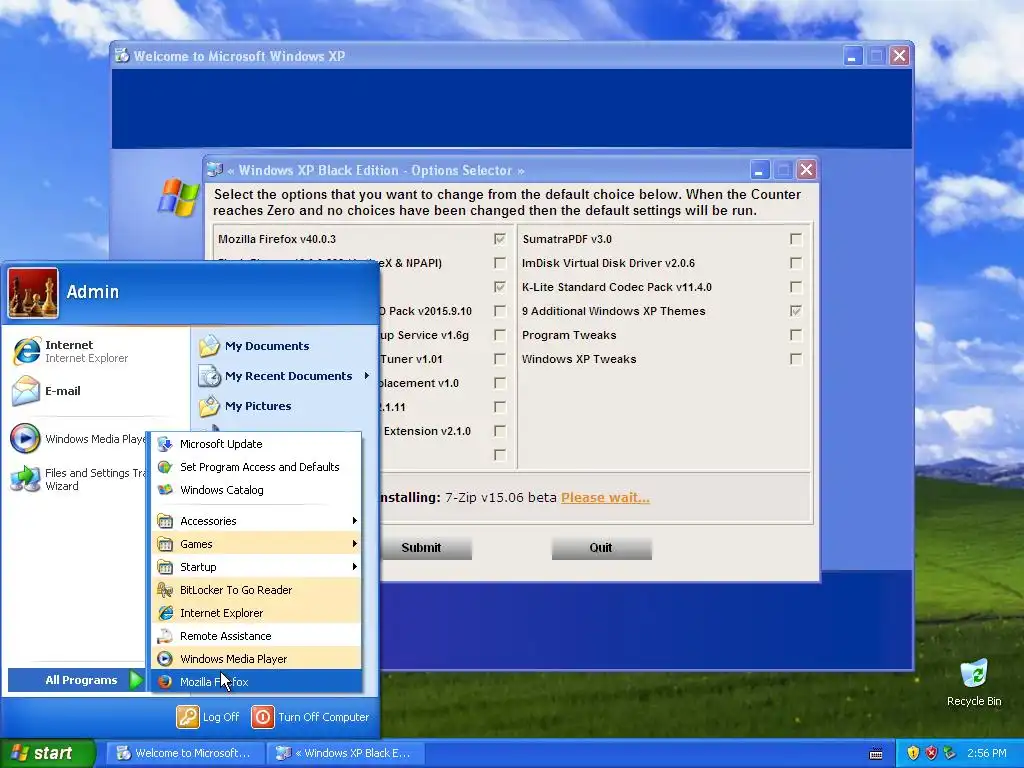Click the Games folder icon
Image resolution: width=1024 pixels, height=768 pixels.
165,544
